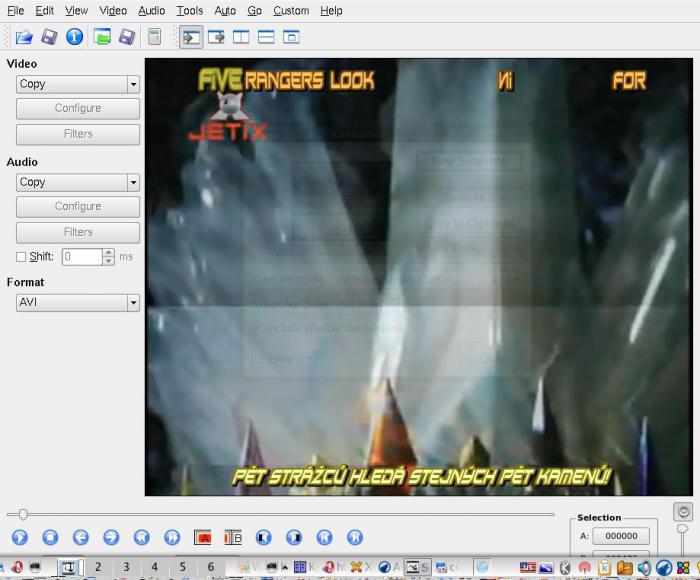Viewport: 700px width, 580px height.
Task: Open the Help menu
Action: [x=331, y=11]
